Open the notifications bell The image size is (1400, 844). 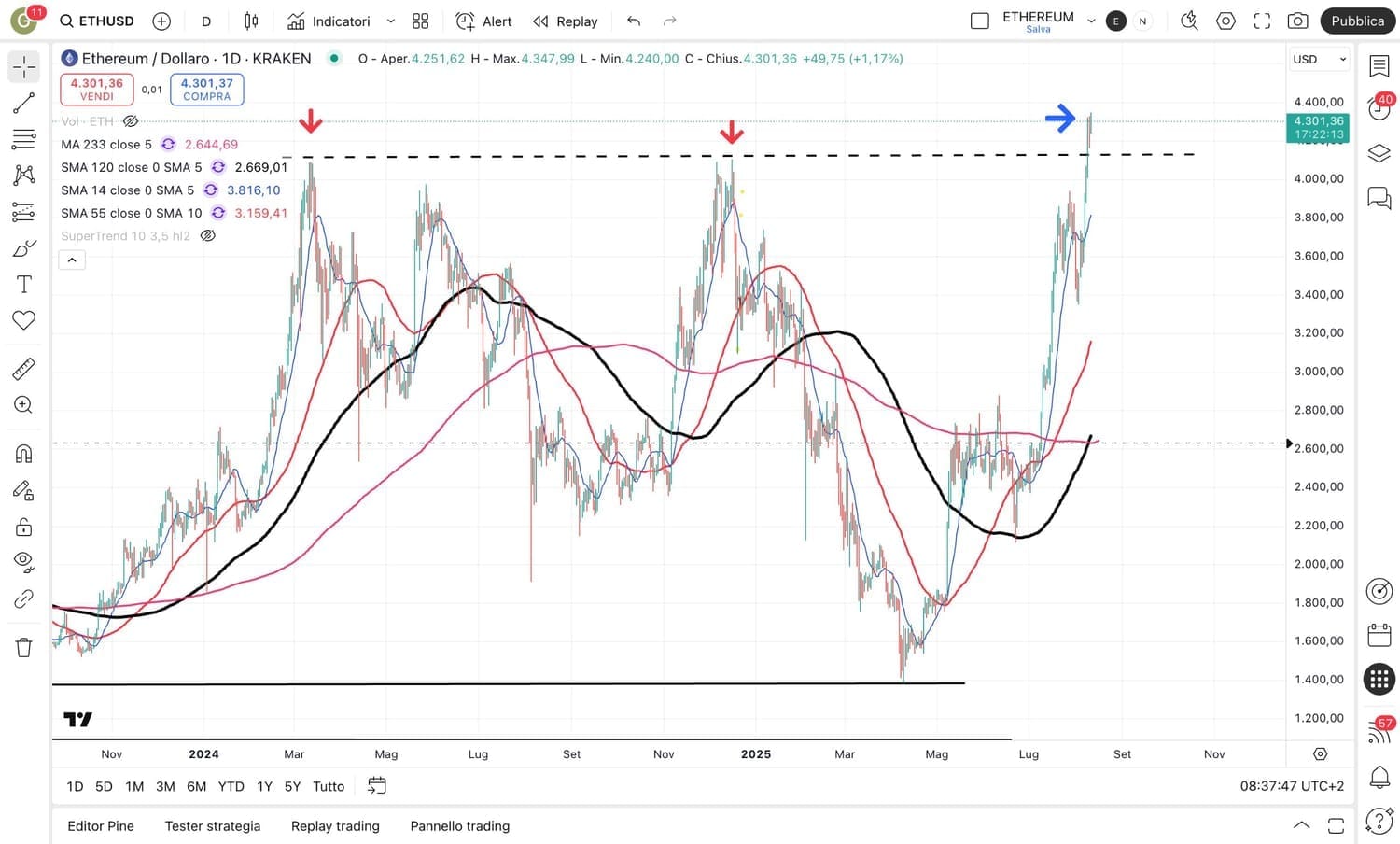(x=1379, y=776)
